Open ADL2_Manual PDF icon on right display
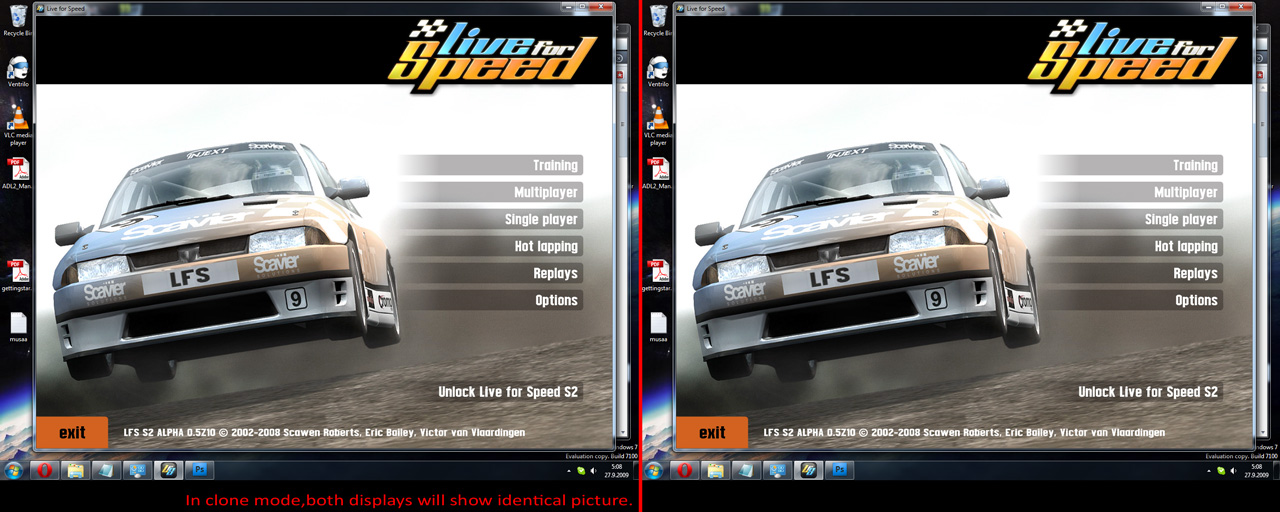This screenshot has height=512, width=1280. (x=657, y=175)
